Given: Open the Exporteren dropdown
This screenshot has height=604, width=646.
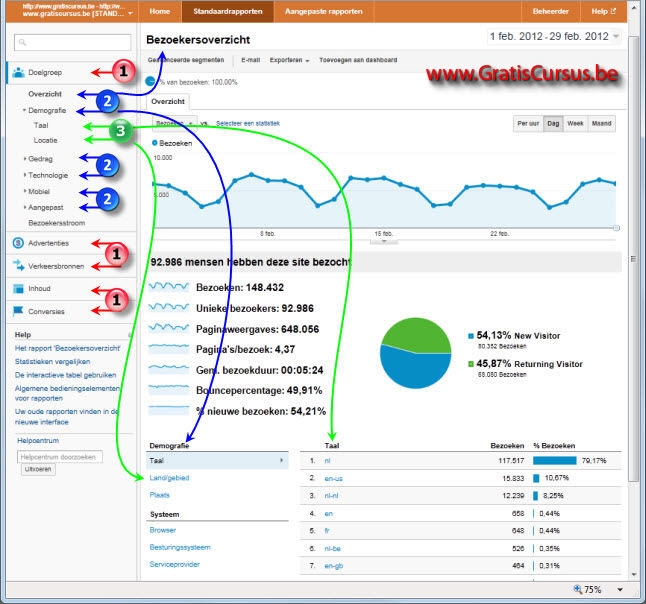Looking at the screenshot, I should pyautogui.click(x=289, y=60).
